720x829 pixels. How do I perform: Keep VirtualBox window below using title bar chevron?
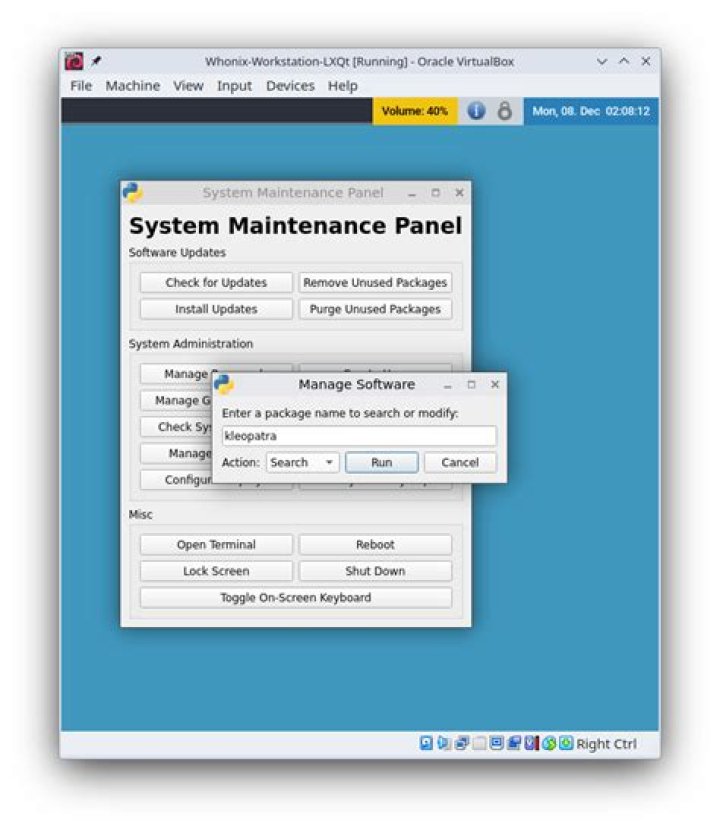click(602, 61)
